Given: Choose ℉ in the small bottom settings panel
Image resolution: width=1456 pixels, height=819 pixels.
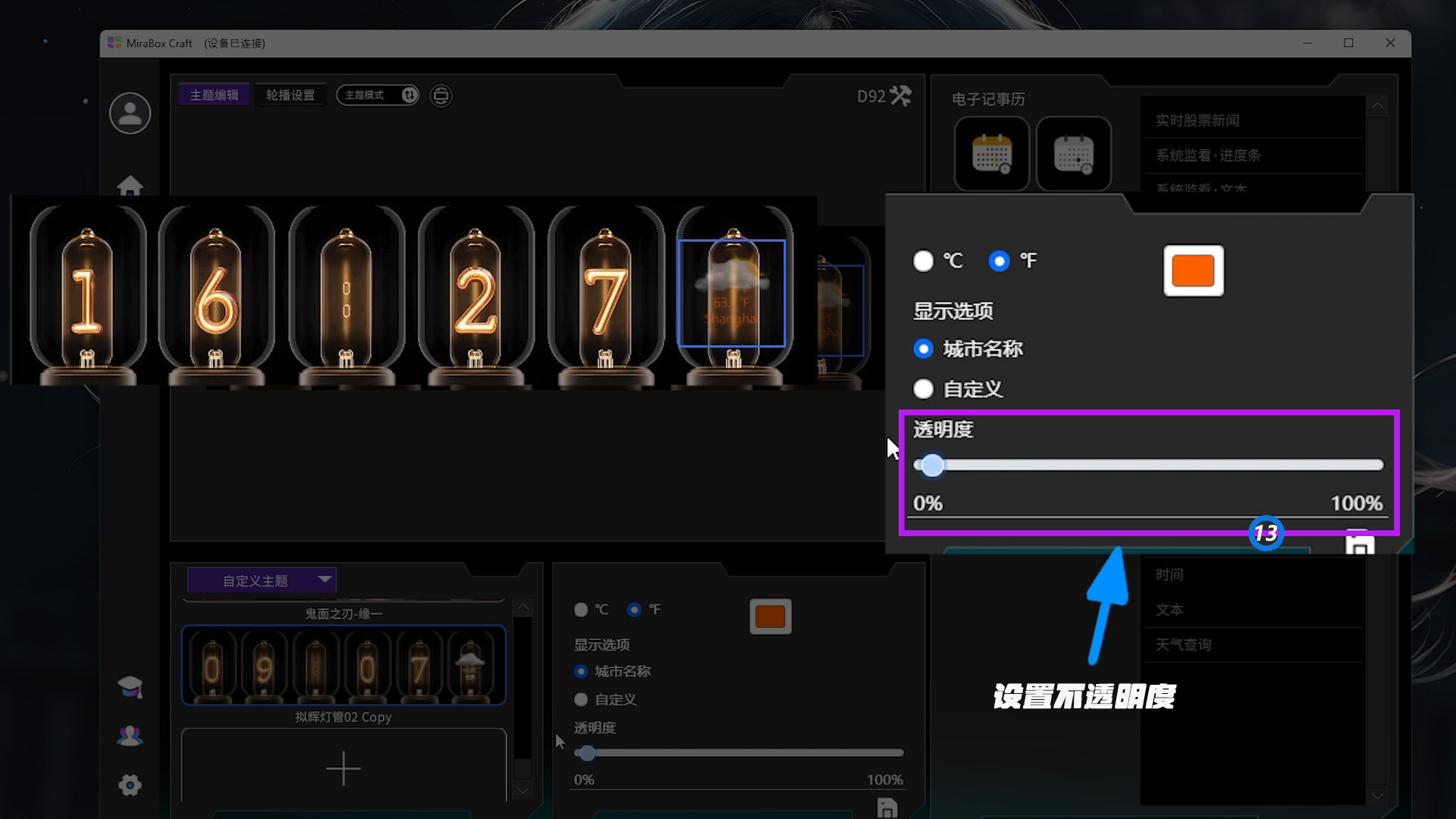Looking at the screenshot, I should pos(634,610).
